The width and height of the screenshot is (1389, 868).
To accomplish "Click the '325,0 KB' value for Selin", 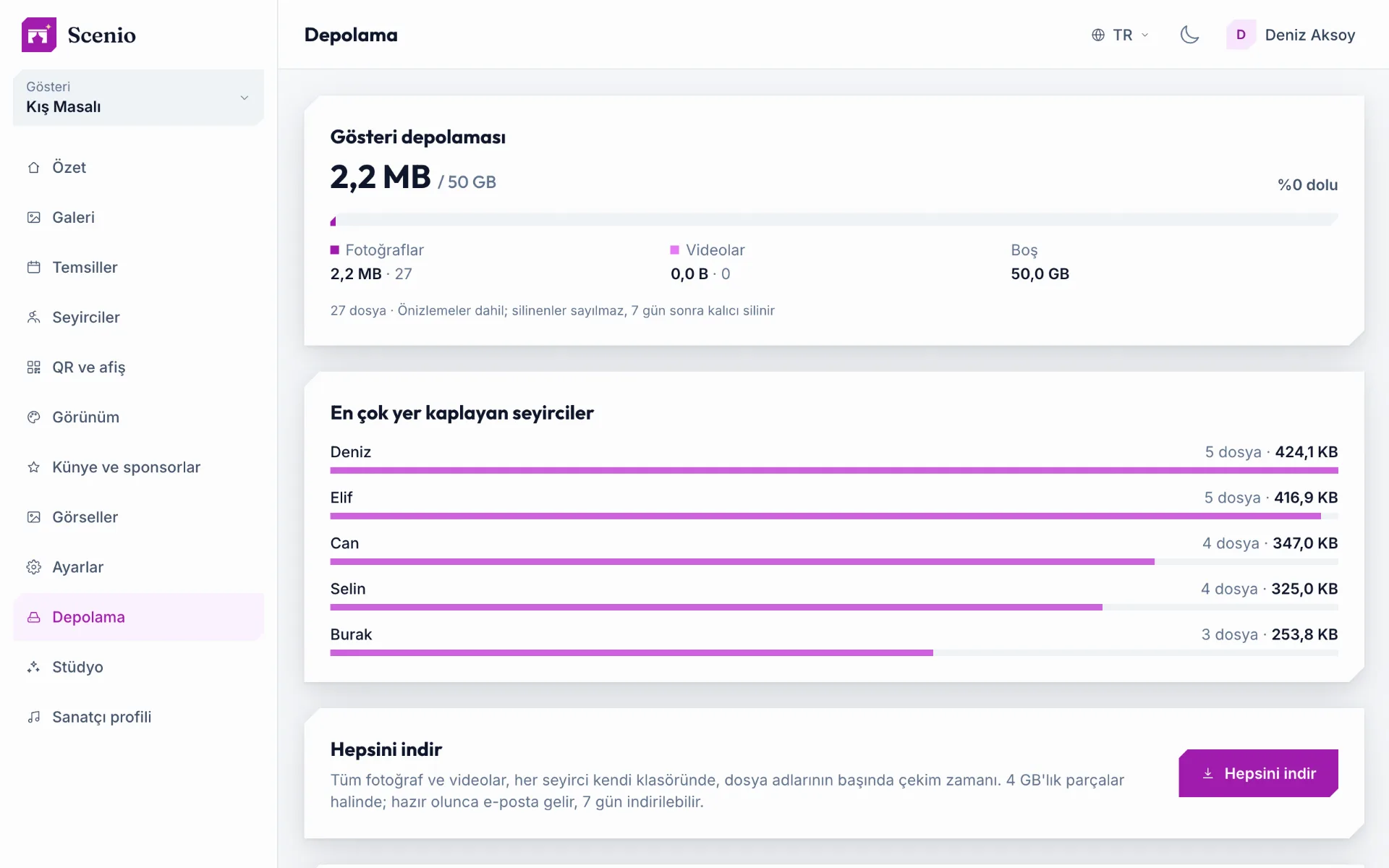I will [x=1304, y=589].
